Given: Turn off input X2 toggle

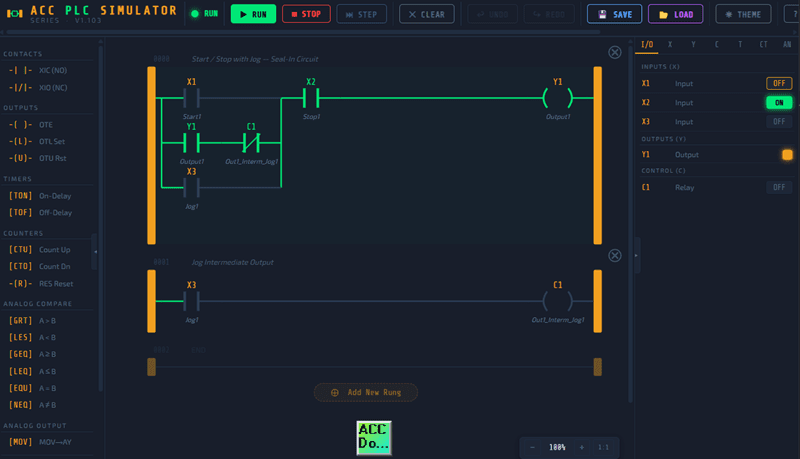Looking at the screenshot, I should [x=779, y=102].
